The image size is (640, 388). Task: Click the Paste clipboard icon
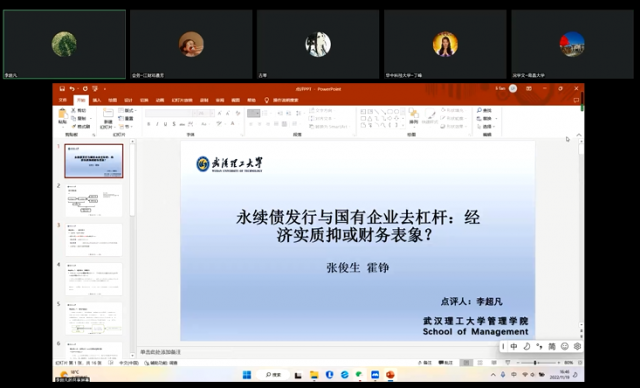(x=62, y=113)
